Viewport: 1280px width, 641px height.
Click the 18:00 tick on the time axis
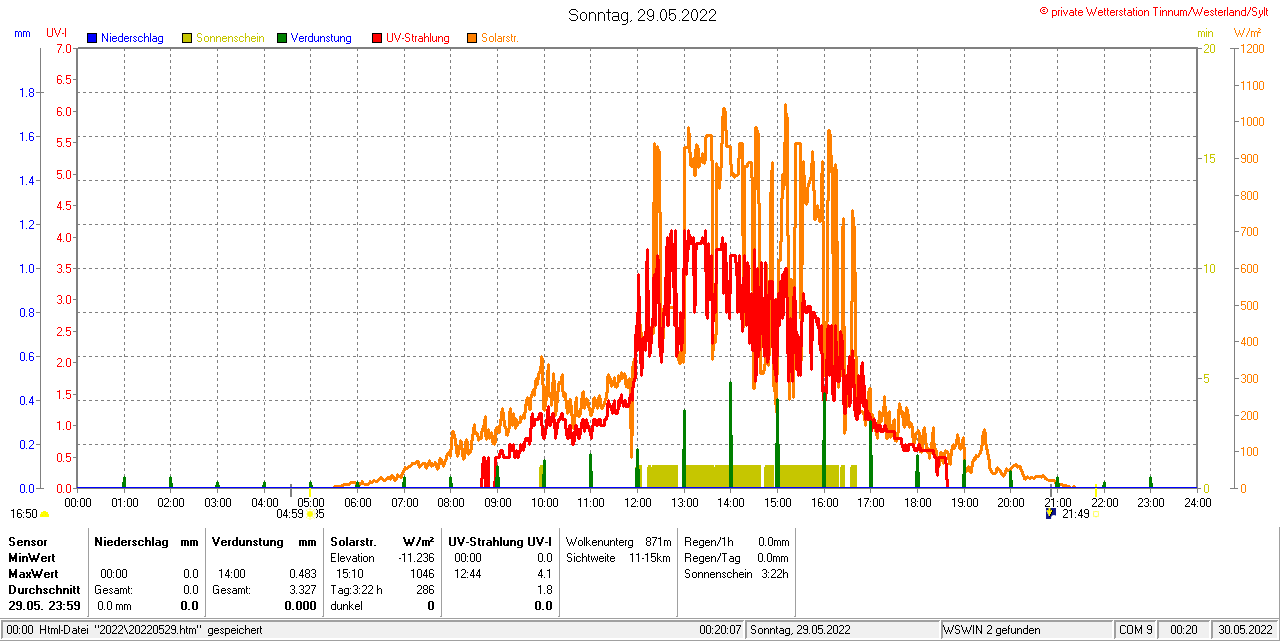click(917, 502)
